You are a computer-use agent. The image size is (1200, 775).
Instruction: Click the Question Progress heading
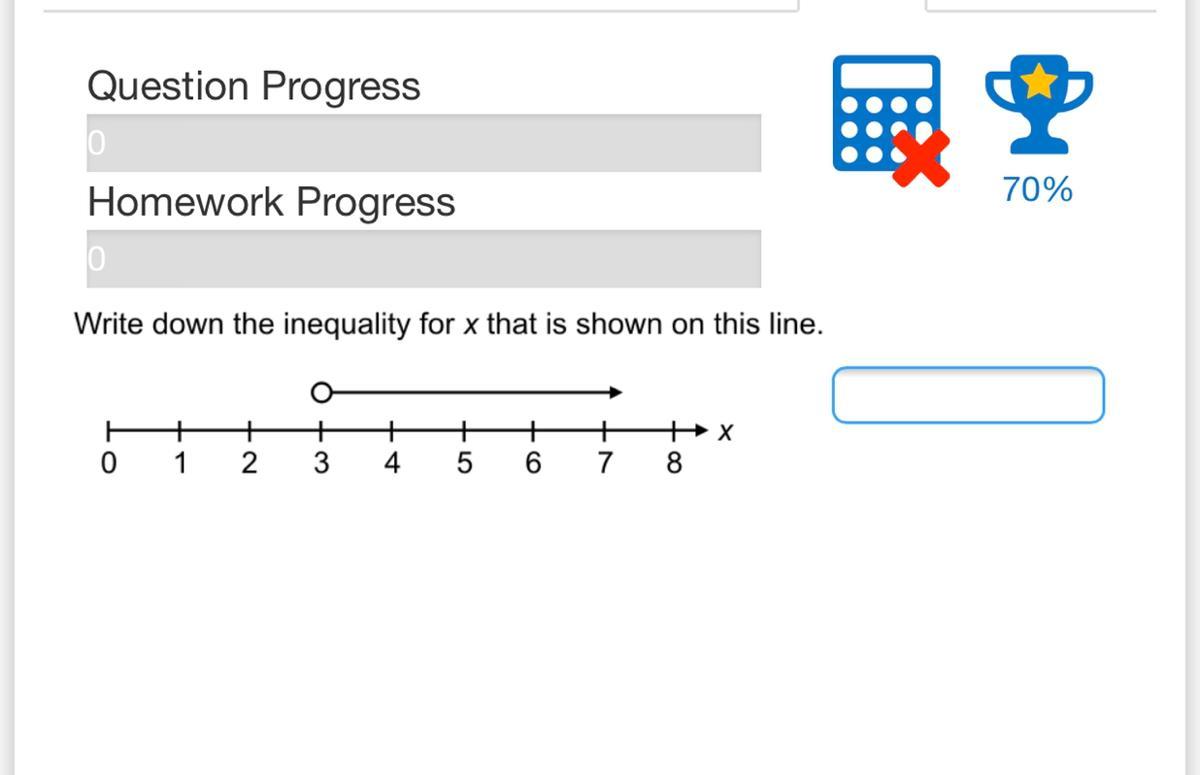pos(254,86)
